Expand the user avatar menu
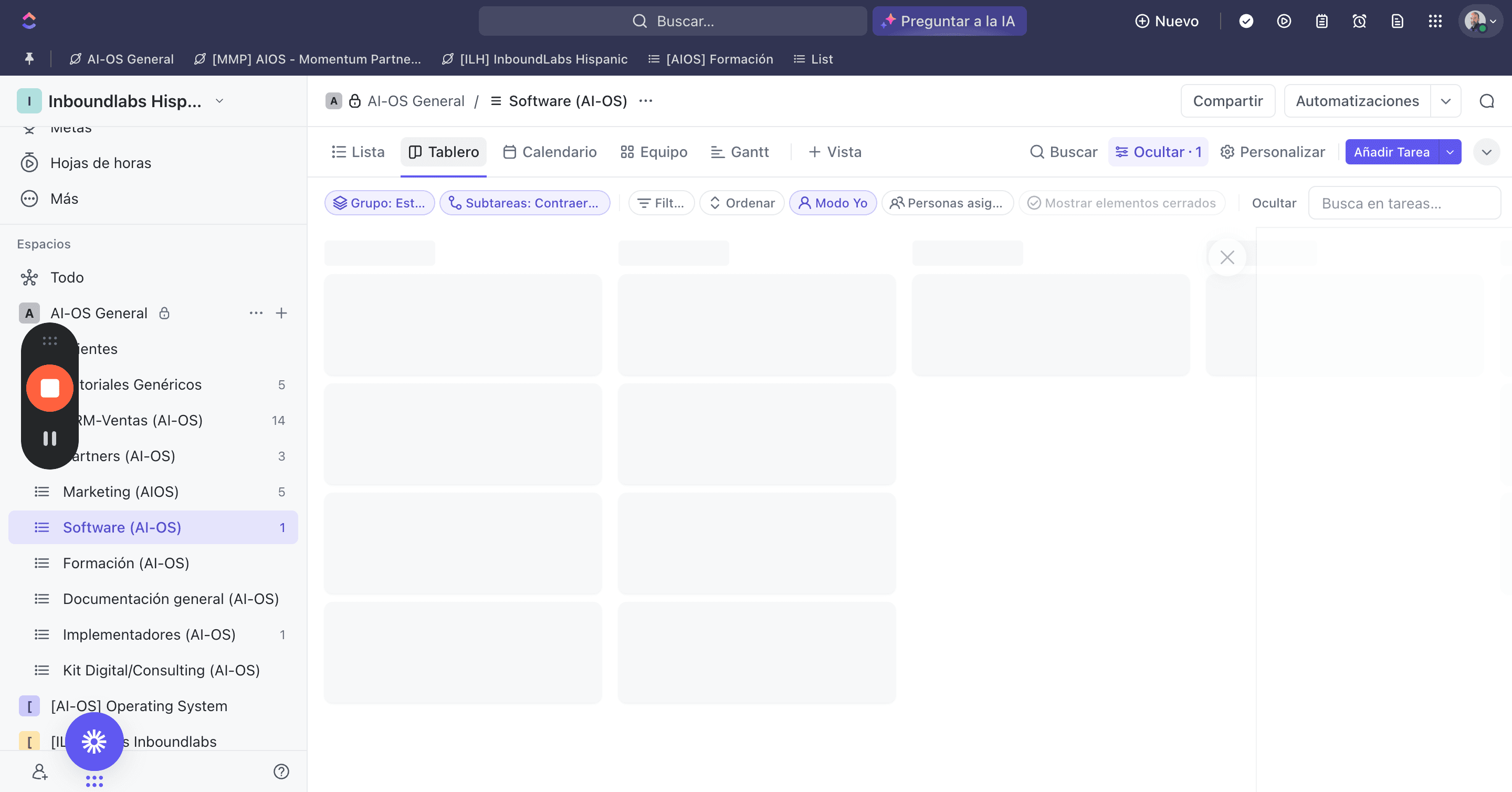The height and width of the screenshot is (792, 1512). click(x=1480, y=21)
